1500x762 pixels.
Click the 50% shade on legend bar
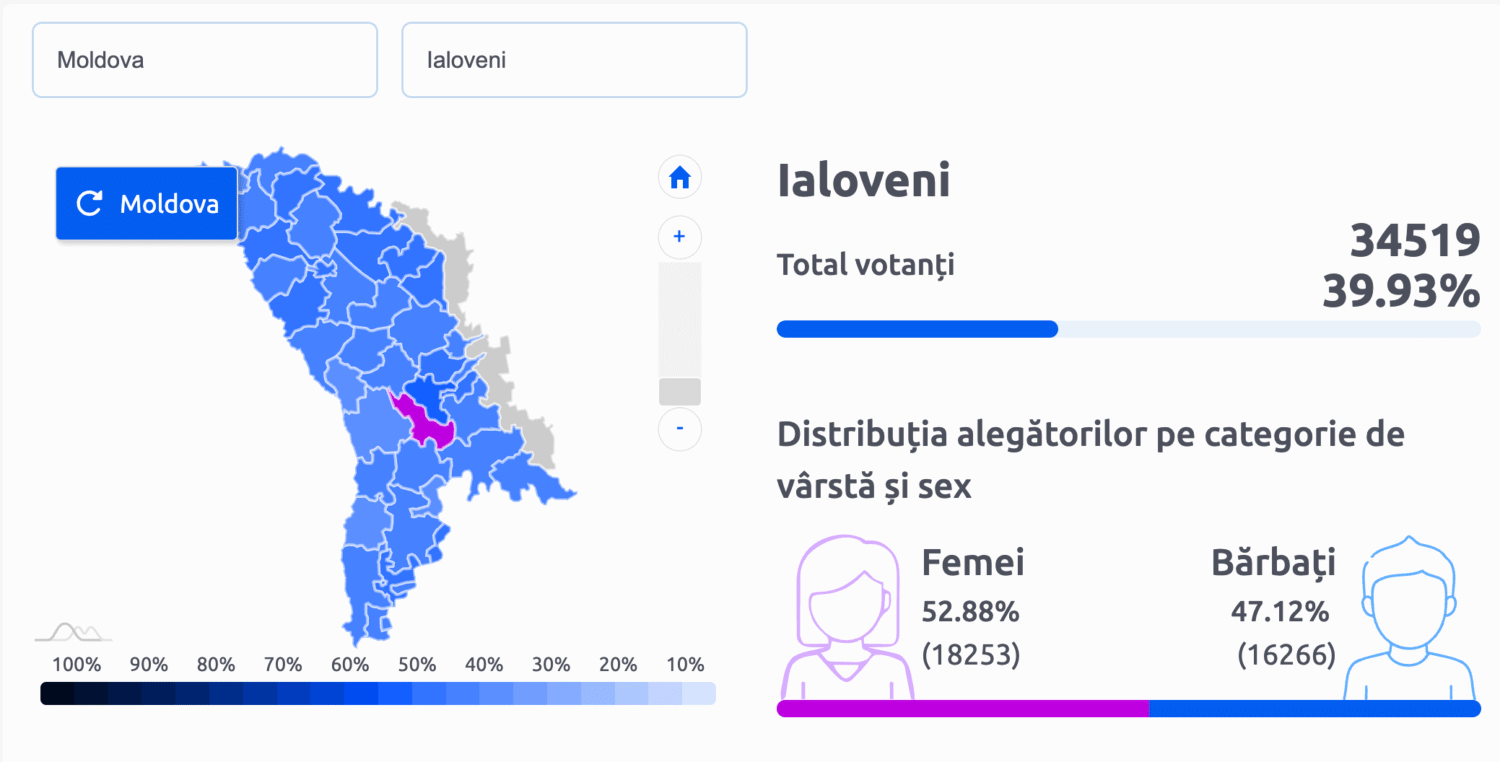point(411,693)
